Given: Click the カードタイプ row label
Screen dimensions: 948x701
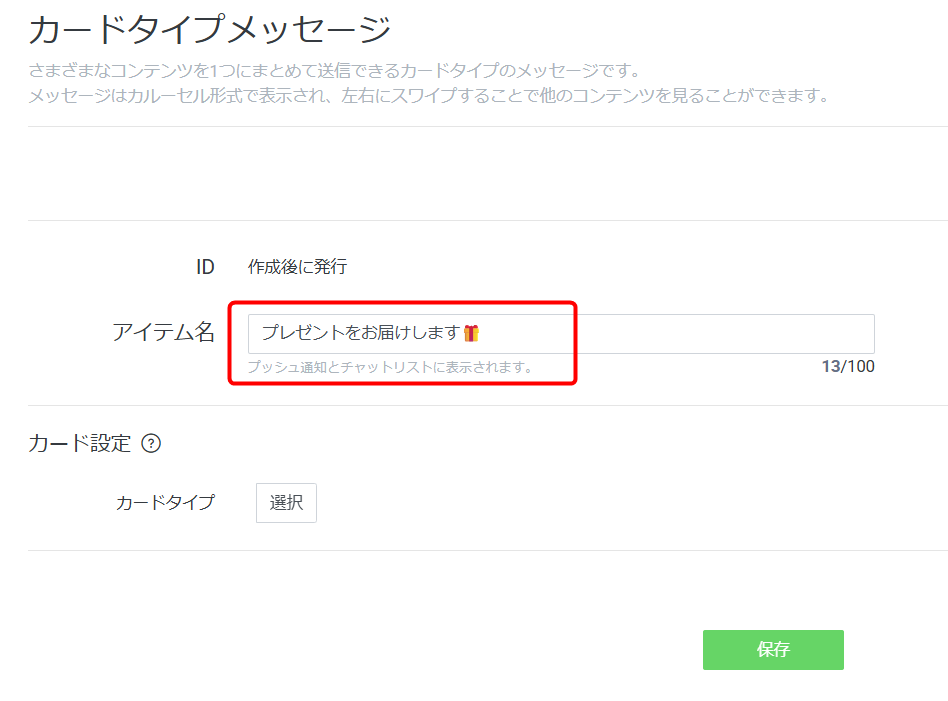Looking at the screenshot, I should [x=165, y=503].
